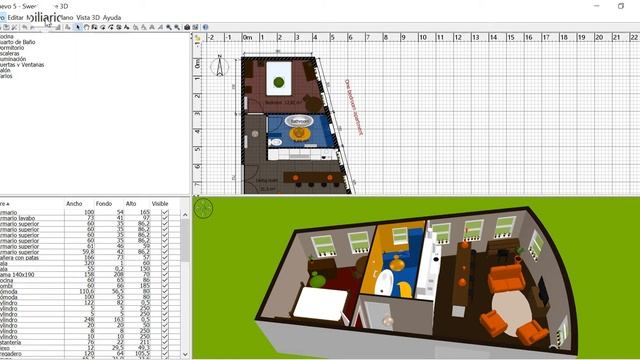Open help with the blue info icon
Image resolution: width=640 pixels, height=360 pixels.
(205, 27)
